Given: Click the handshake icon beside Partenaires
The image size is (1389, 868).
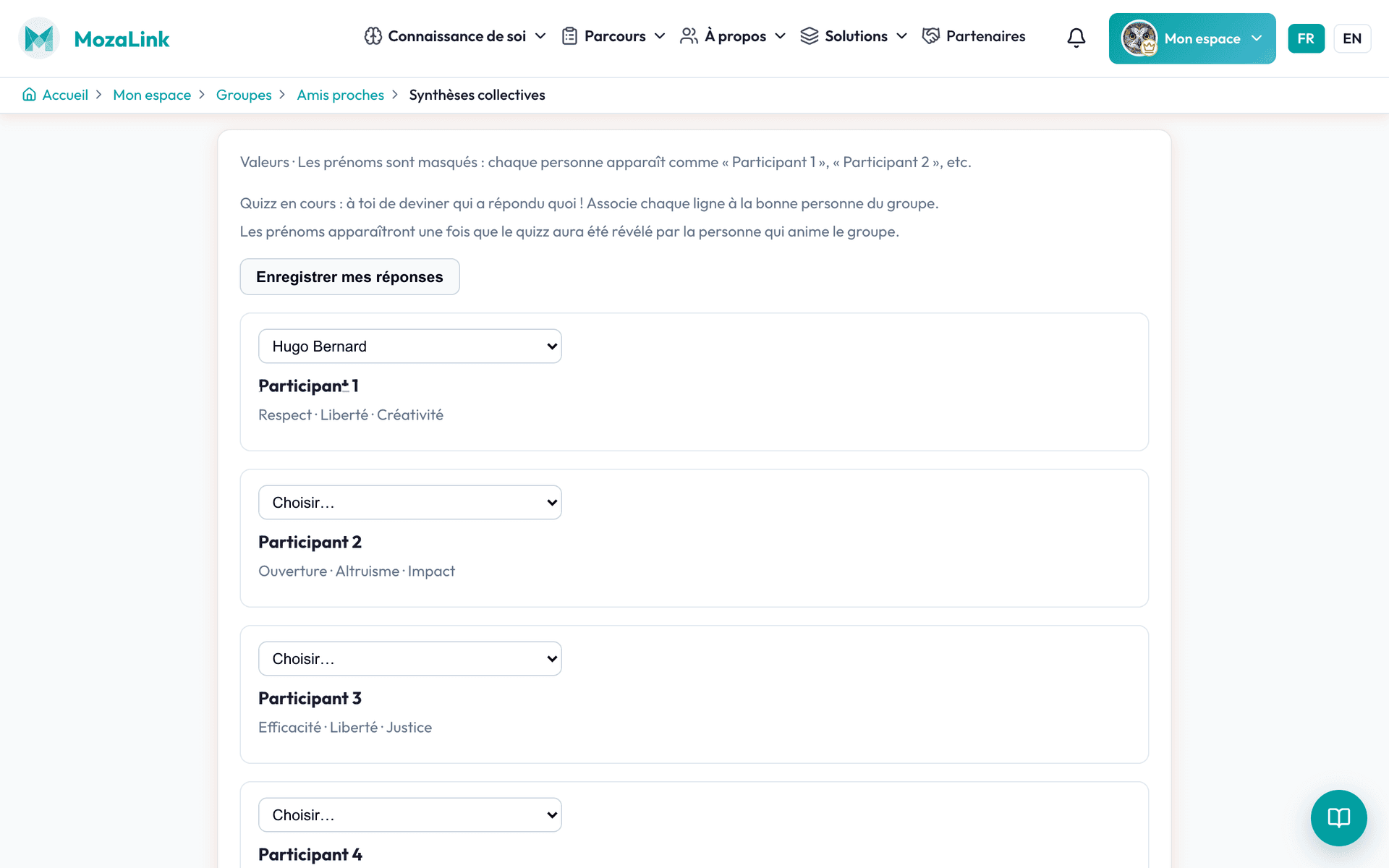Looking at the screenshot, I should click(931, 36).
